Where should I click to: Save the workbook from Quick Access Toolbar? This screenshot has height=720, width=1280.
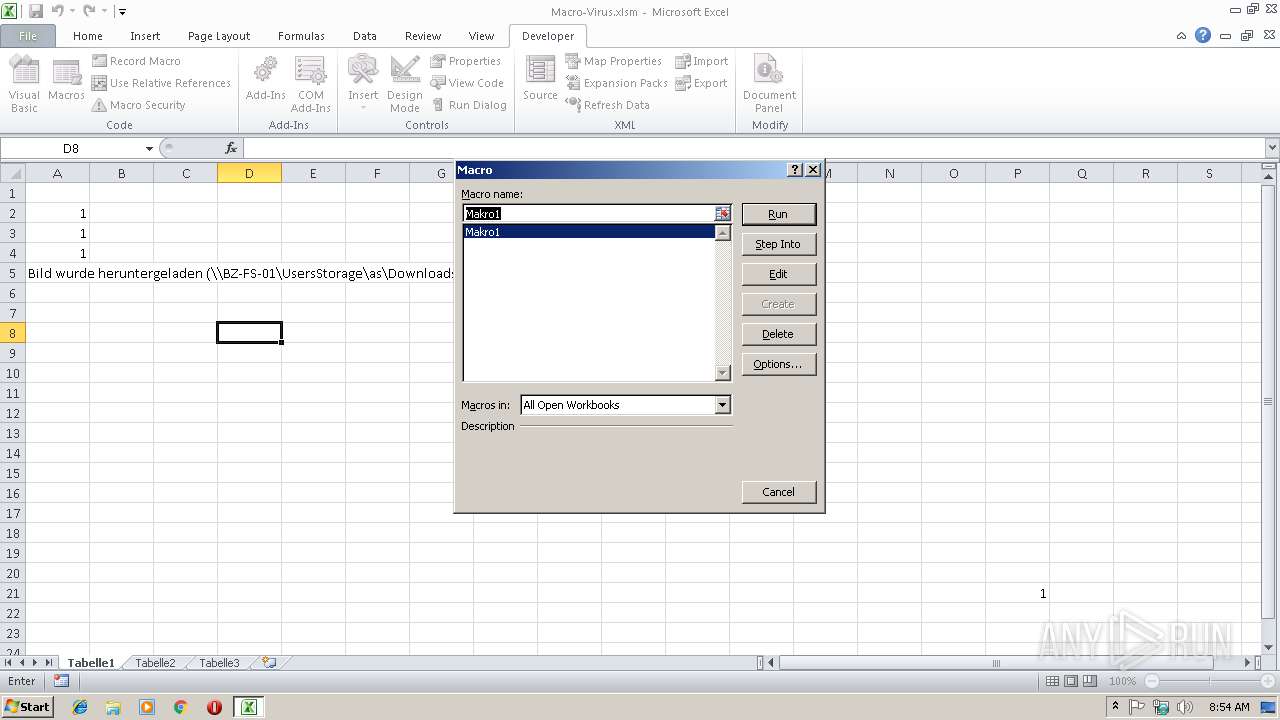click(x=36, y=12)
